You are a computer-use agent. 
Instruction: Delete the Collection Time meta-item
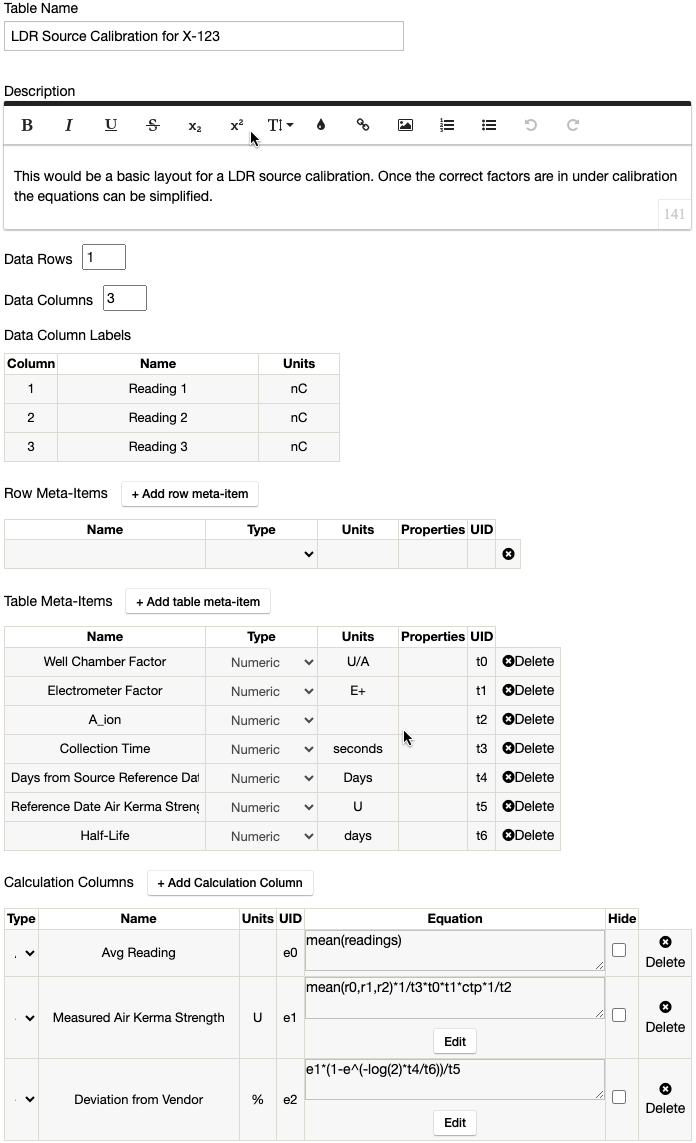coord(528,748)
